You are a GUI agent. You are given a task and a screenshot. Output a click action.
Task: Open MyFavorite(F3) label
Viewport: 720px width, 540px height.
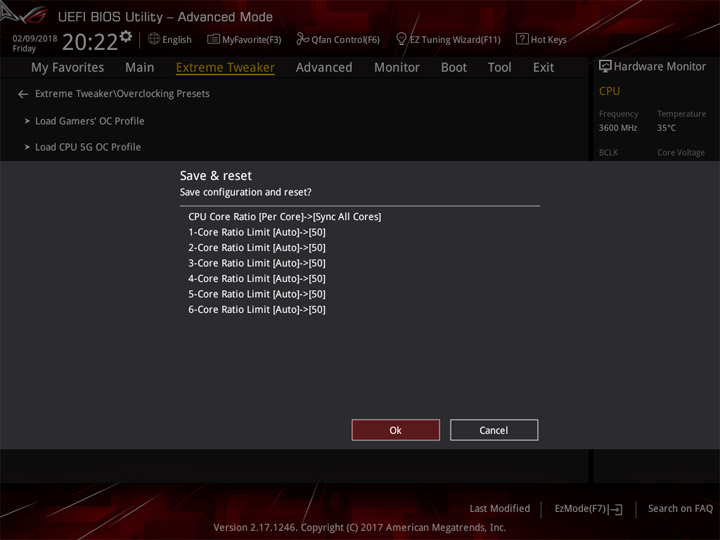tap(252, 39)
